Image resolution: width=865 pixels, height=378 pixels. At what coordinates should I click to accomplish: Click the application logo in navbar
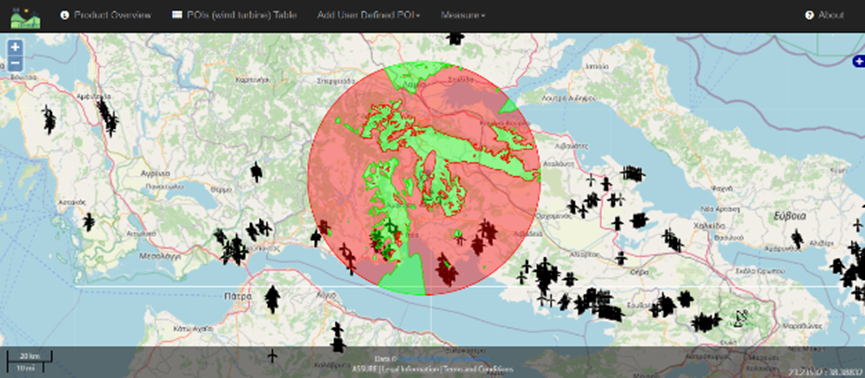25,16
